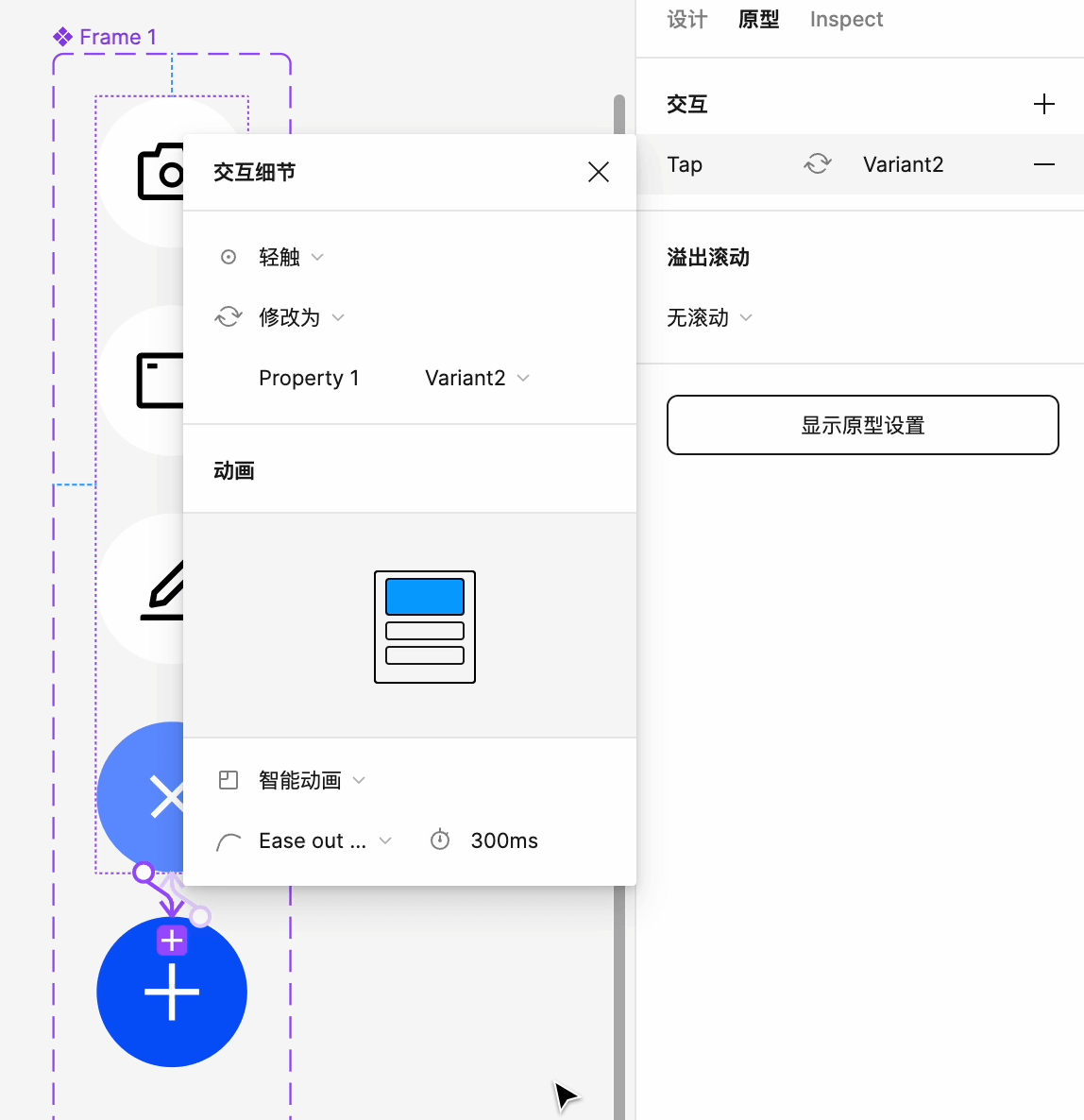Image resolution: width=1084 pixels, height=1120 pixels.
Task: Click the camera icon in the frame
Action: click(159, 172)
